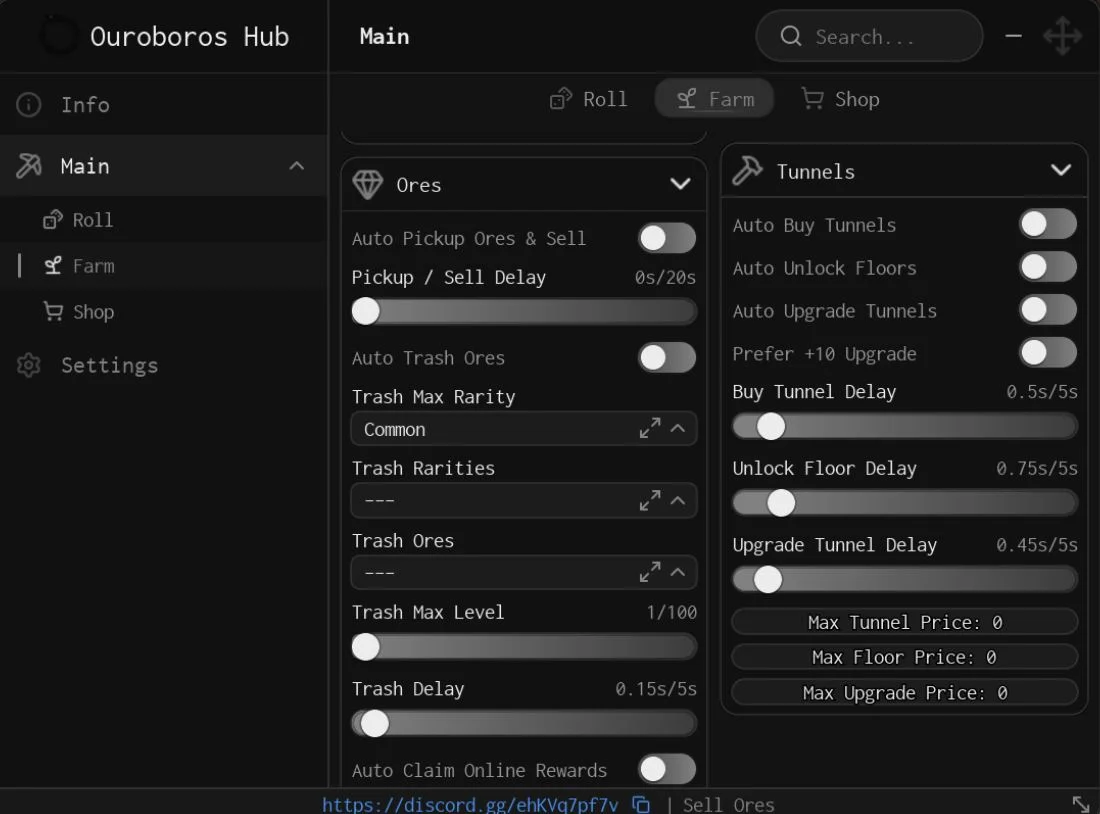Select Farm in the sidebar submenu
This screenshot has width=1100, height=814.
tap(163, 266)
